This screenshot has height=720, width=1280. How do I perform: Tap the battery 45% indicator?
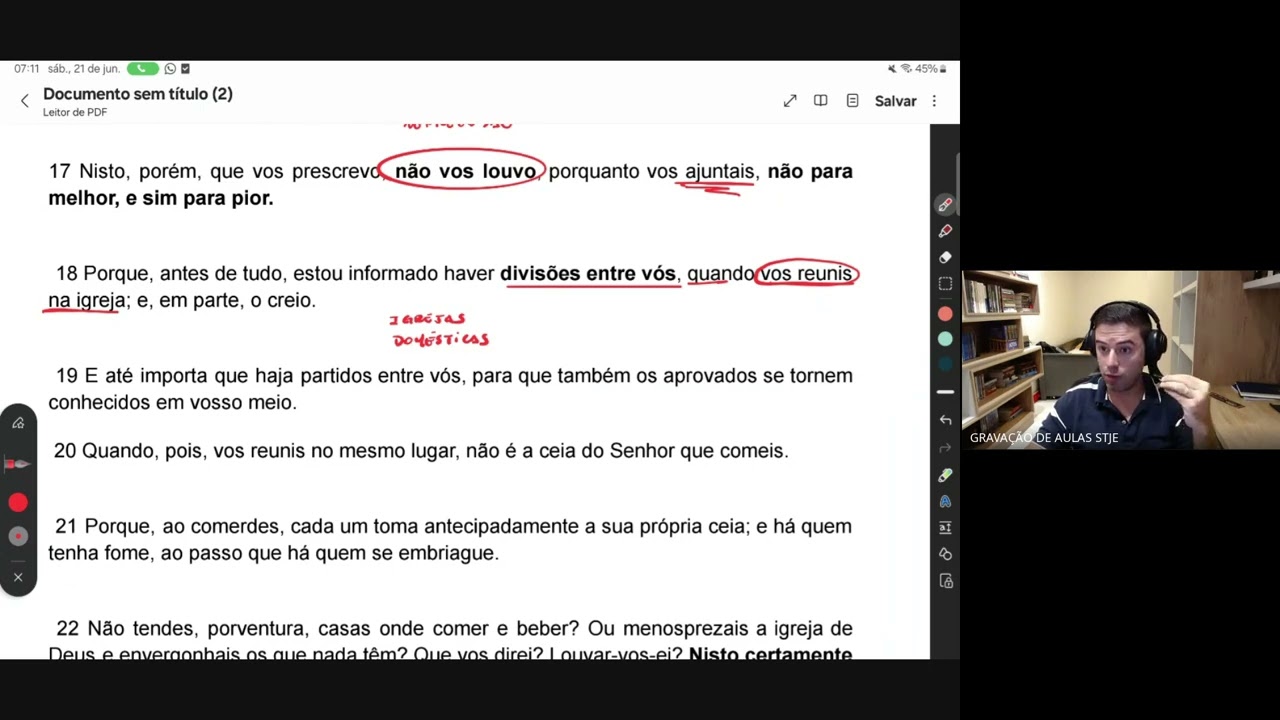[x=930, y=69]
